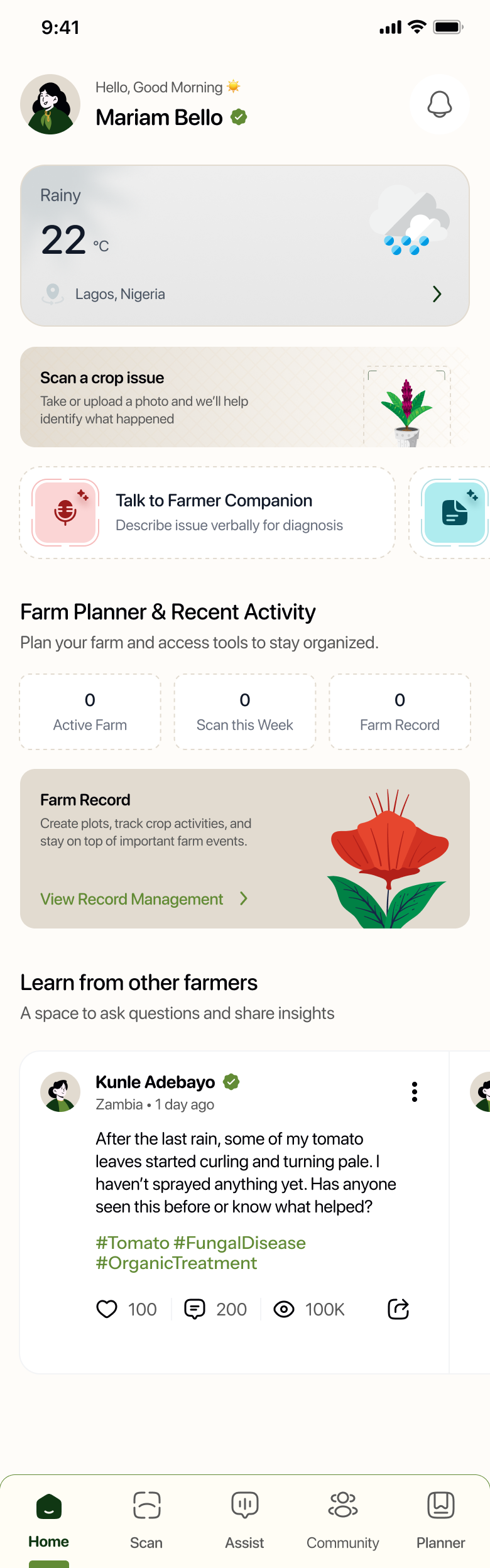490x1568 pixels.
Task: Tap the teal document icon card
Action: tap(455, 512)
